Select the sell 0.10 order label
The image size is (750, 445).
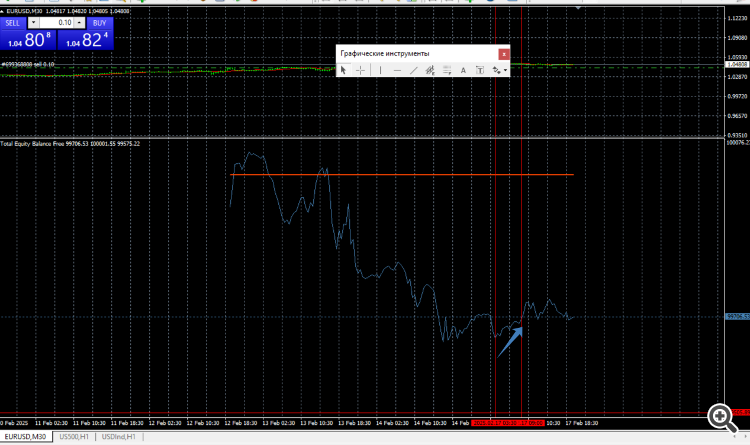(28, 64)
